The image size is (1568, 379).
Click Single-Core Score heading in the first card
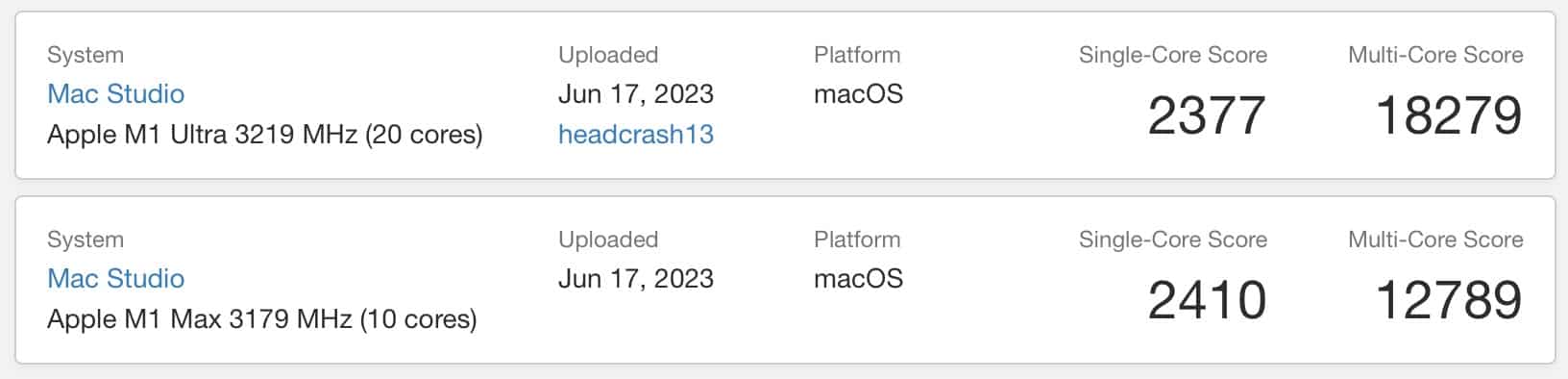pos(1173,55)
